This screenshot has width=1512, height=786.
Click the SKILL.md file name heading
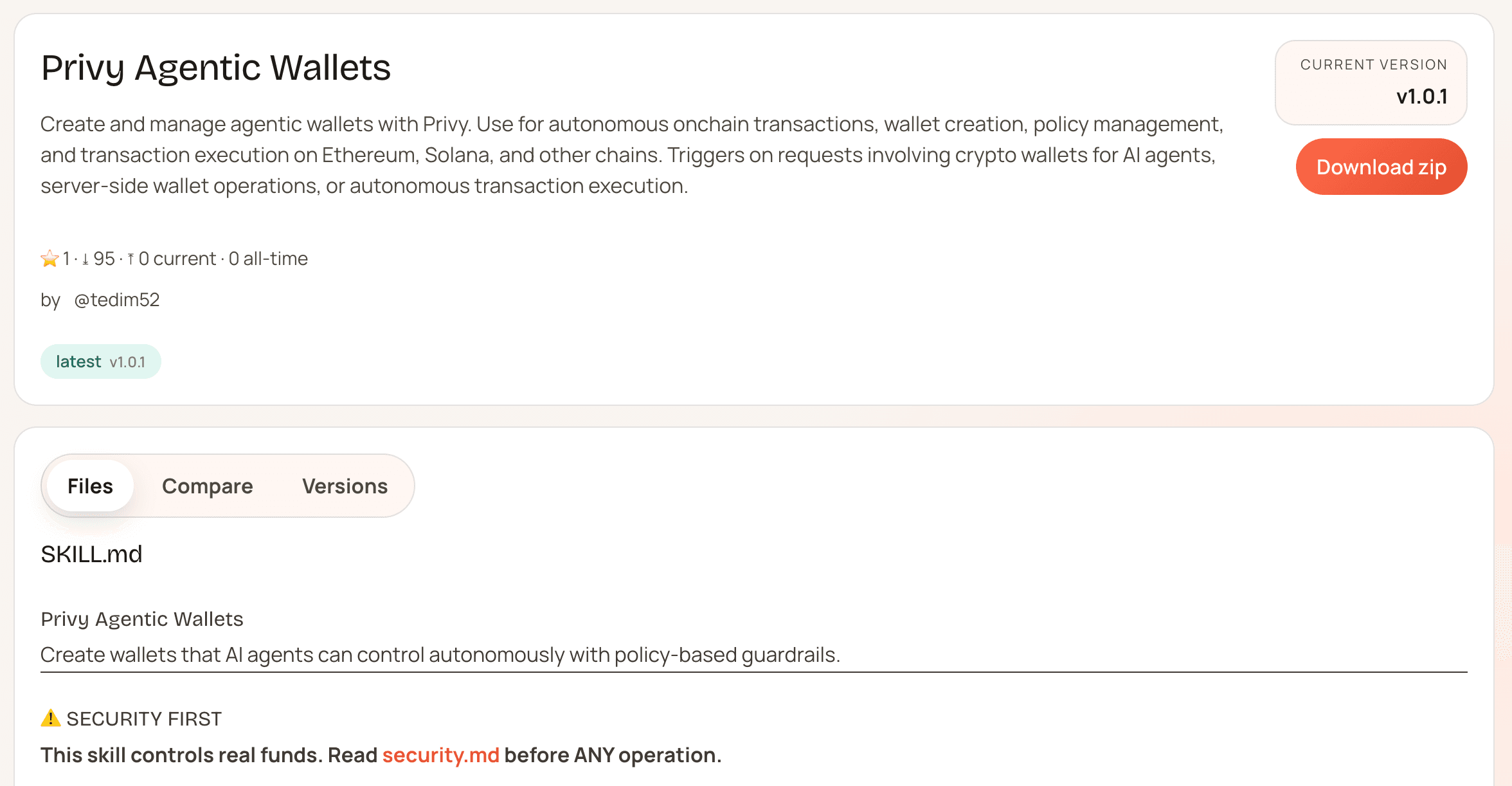click(x=91, y=554)
